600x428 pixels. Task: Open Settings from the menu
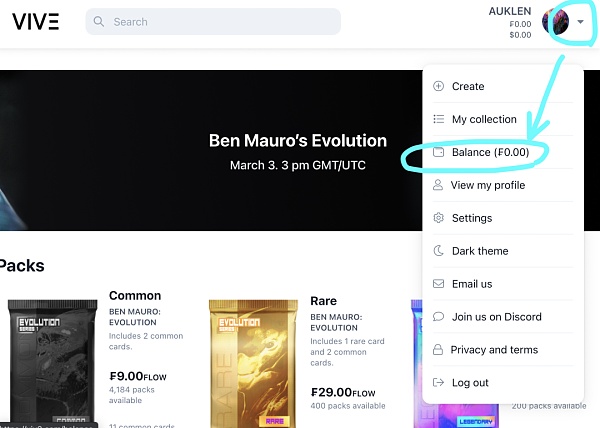click(503, 218)
